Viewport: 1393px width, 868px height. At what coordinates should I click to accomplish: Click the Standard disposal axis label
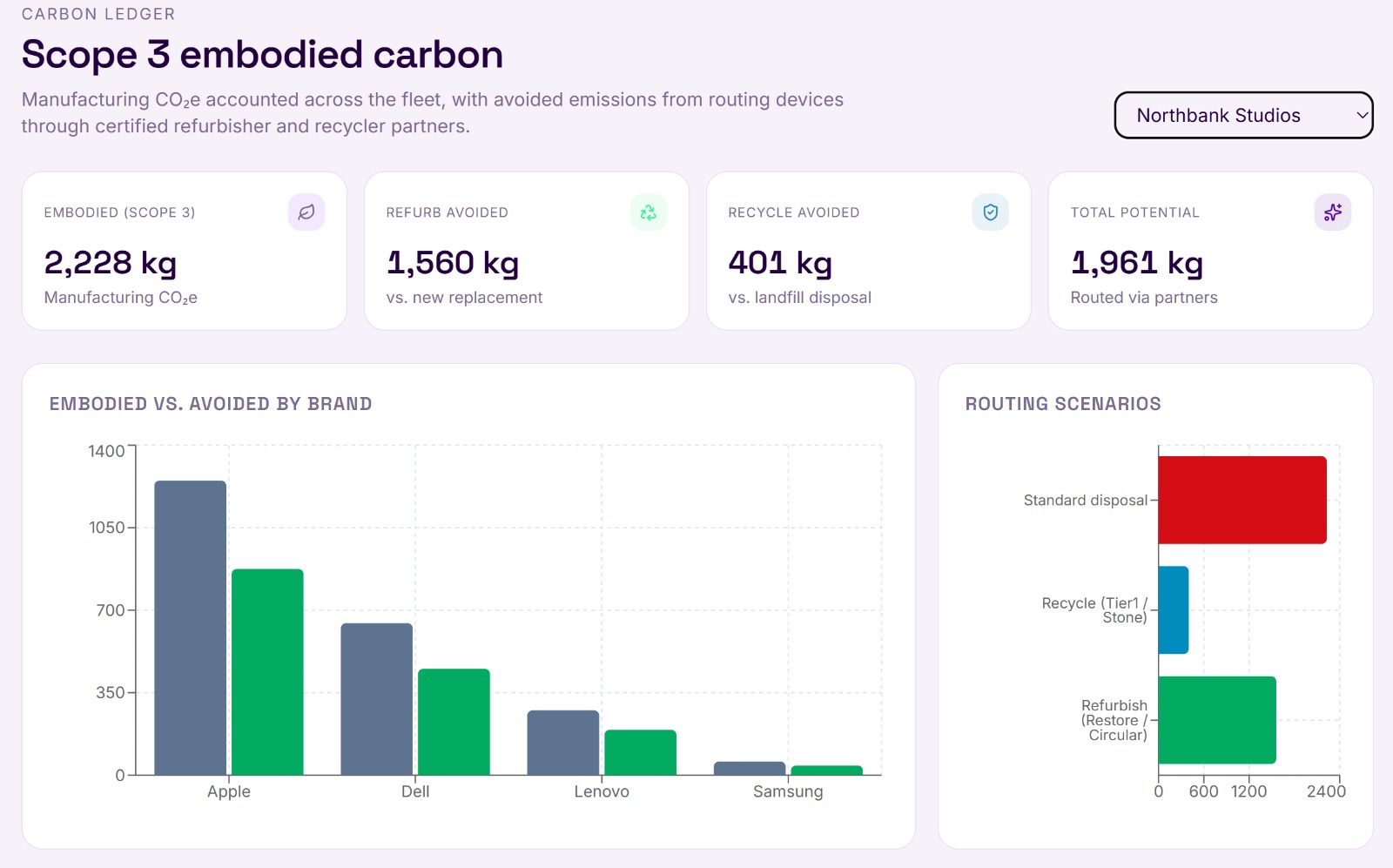1086,501
